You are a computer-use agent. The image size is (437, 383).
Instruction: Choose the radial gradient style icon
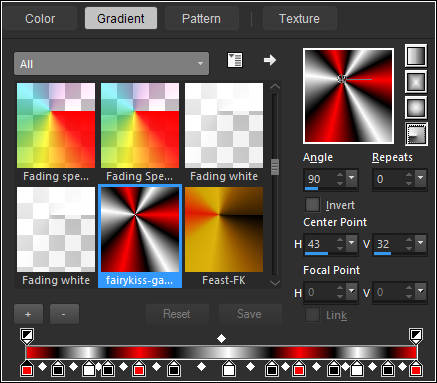coord(416,134)
